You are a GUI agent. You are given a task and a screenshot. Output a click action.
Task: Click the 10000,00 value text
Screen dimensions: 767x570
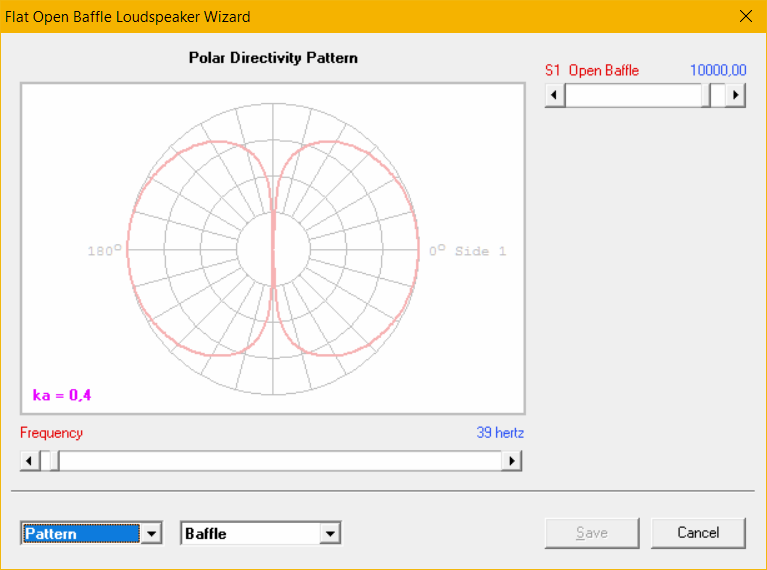tap(718, 70)
